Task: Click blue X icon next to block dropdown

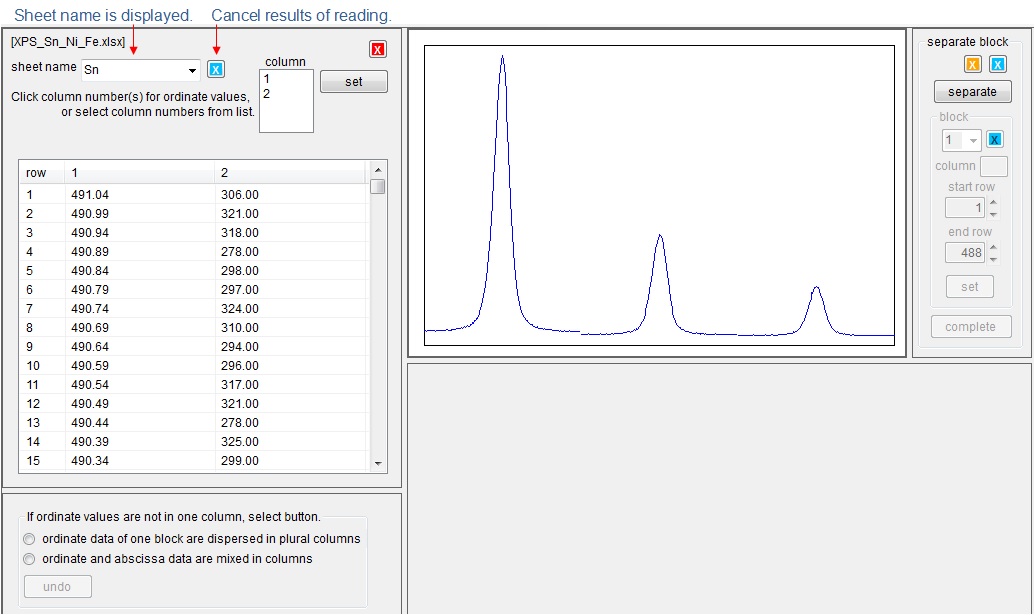Action: coord(995,140)
